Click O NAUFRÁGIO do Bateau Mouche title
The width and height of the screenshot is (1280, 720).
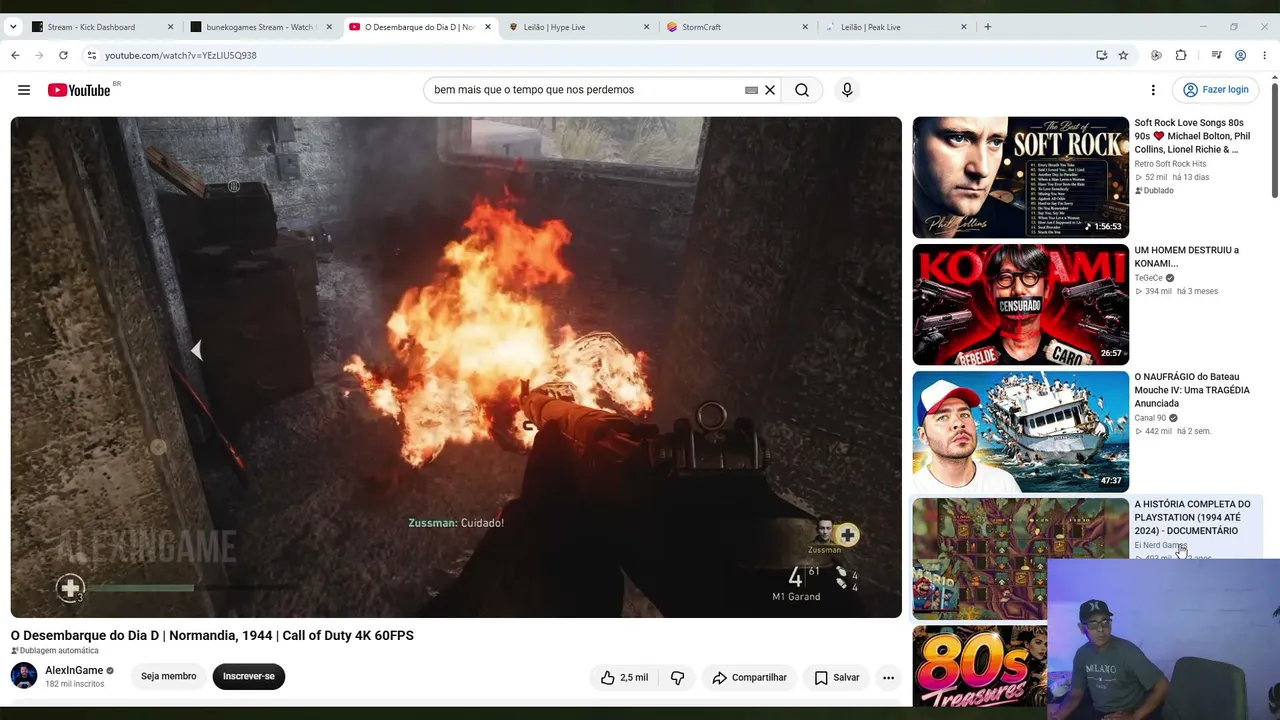coord(1192,390)
